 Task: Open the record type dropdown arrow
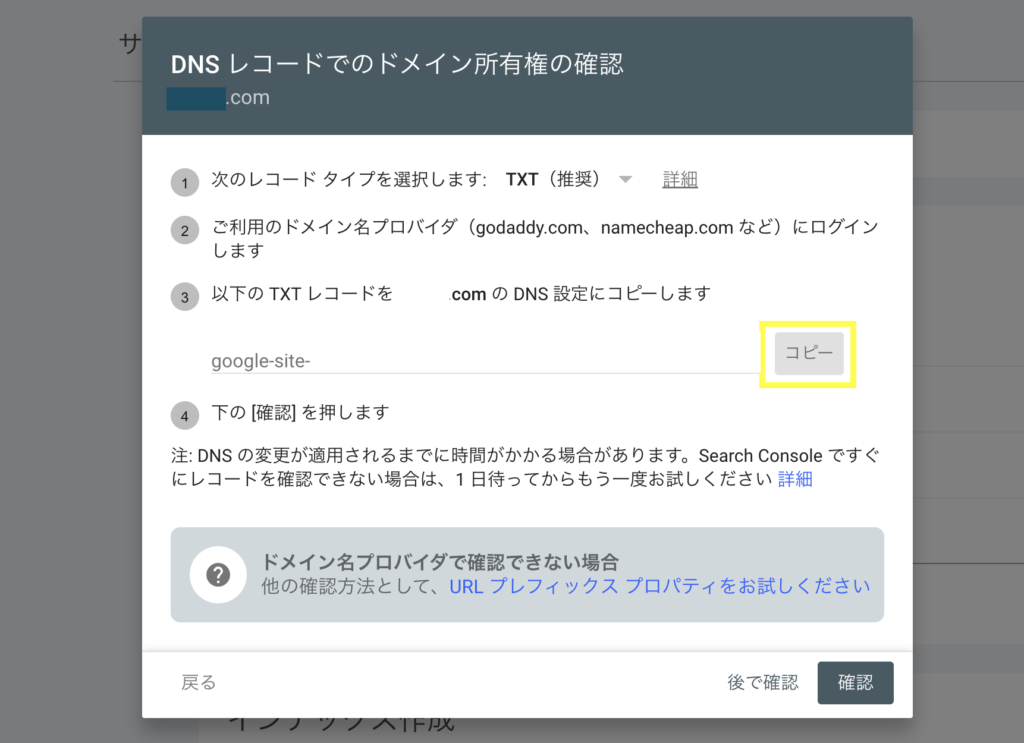[x=625, y=180]
